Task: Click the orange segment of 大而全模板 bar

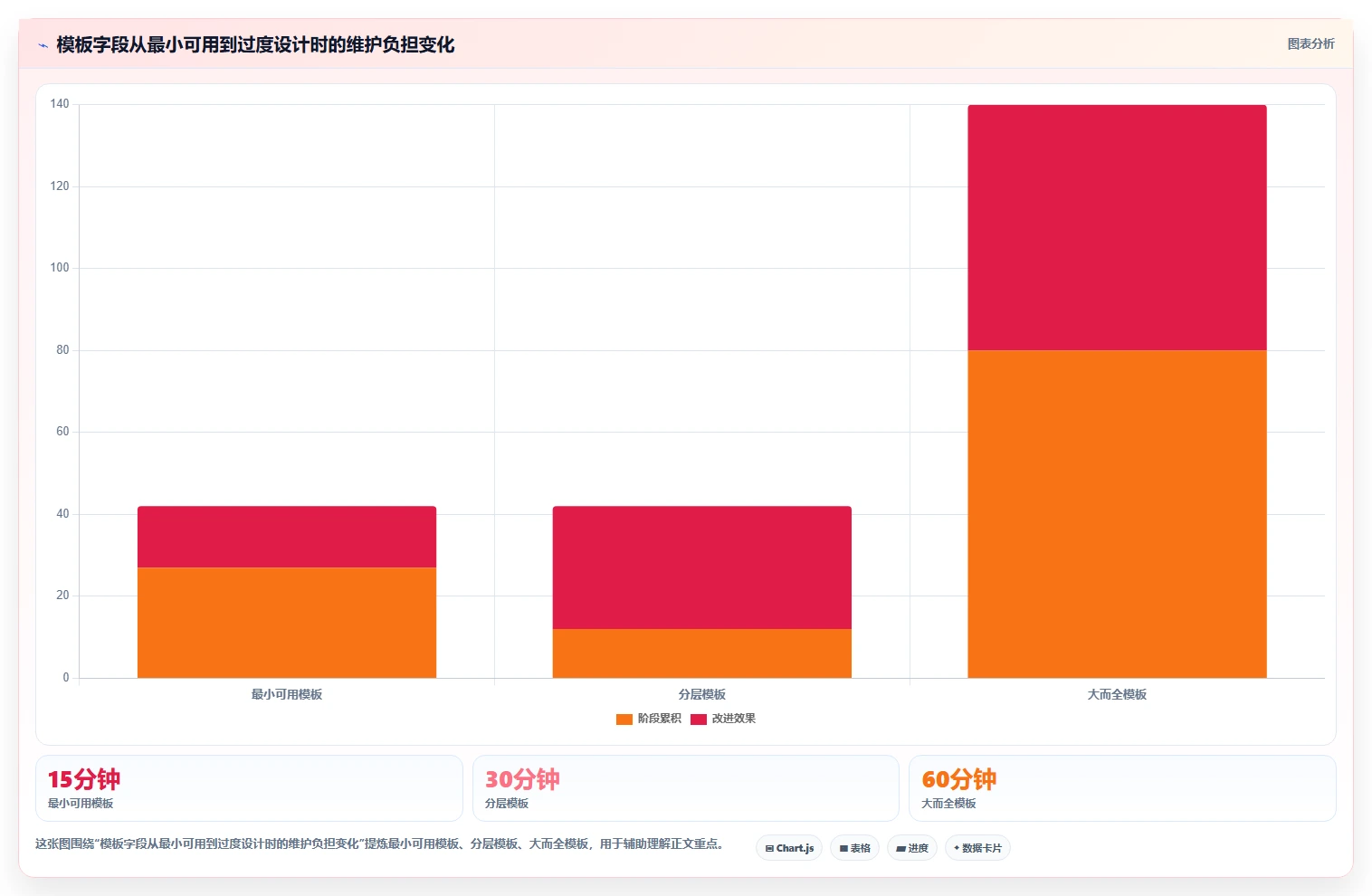Action: (1117, 514)
